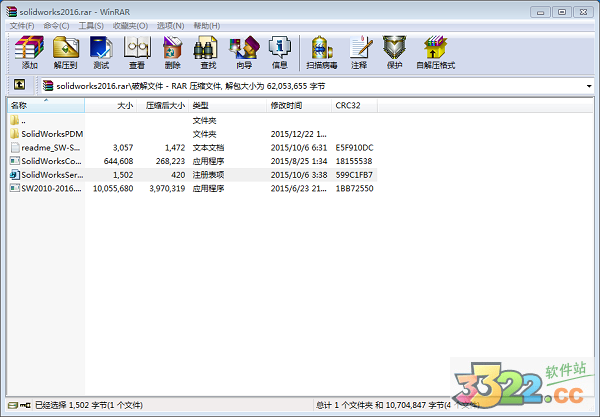Click the 注册表项 type cell

point(208,175)
